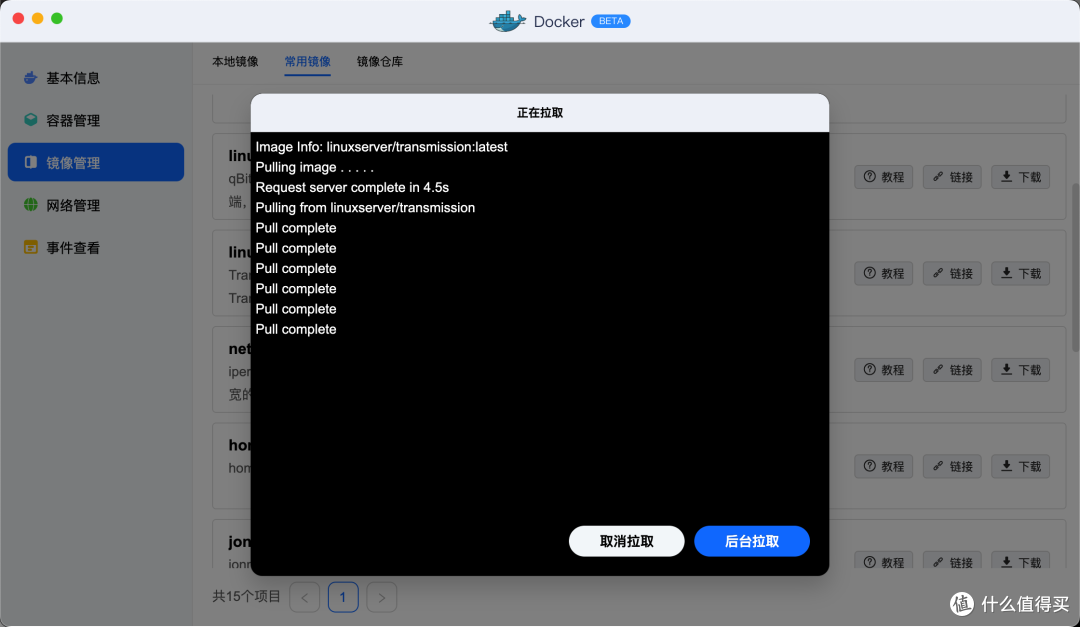This screenshot has height=627, width=1080.
Task: Open 教程 for the fifth image row
Action: 884,561
